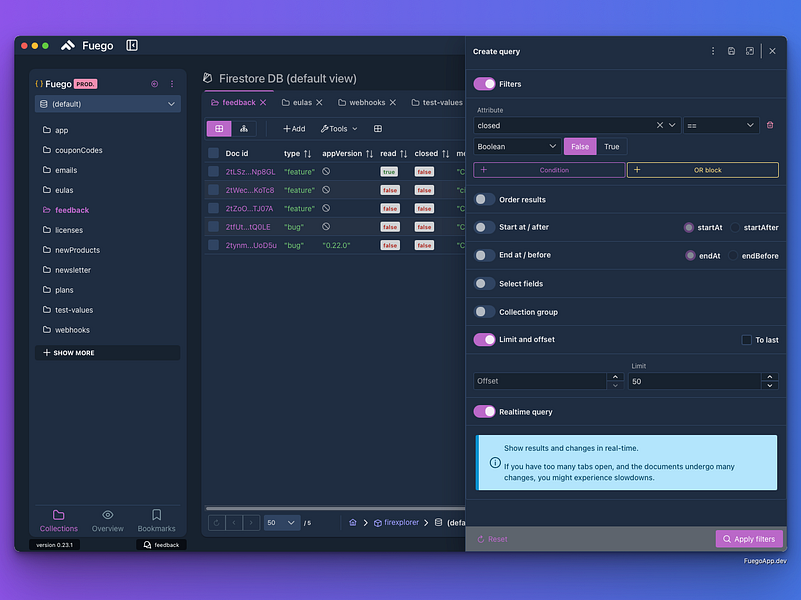The image size is (801, 600).
Task: Enable Start at / after toggle
Action: pos(484,227)
